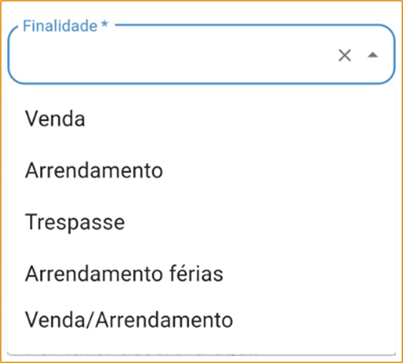Viewport: 403px width, 363px height.
Task: Toggle the dropdown using the caret icon
Action: (x=373, y=55)
